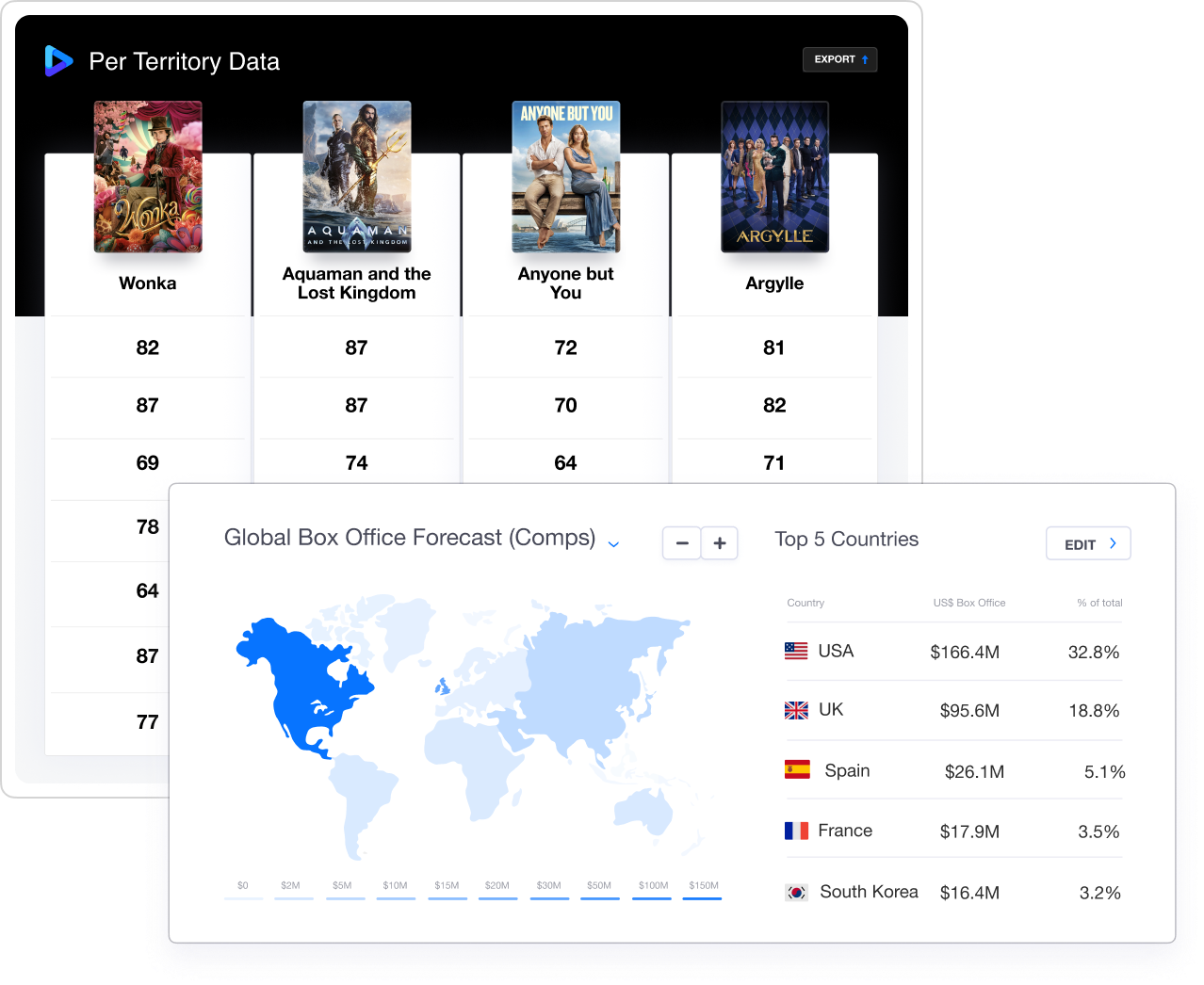The width and height of the screenshot is (1204, 985).
Task: Click the France flag icon
Action: point(796,831)
